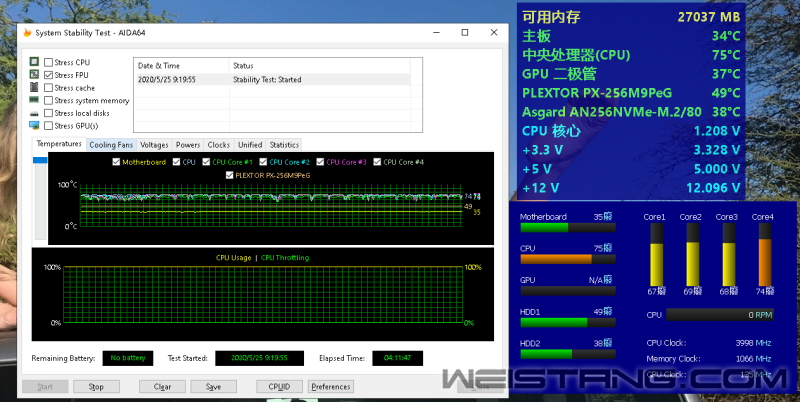This screenshot has width=800, height=402.
Task: Click the disk drive icon beside Stress local disks
Action: click(x=34, y=114)
